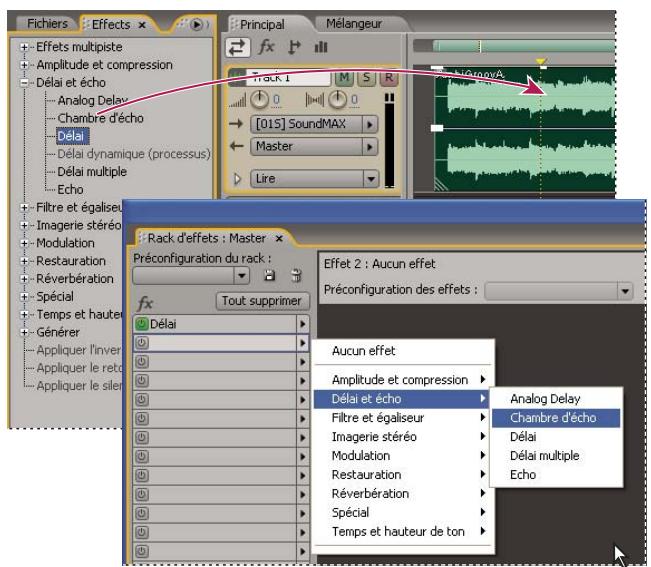Click the effects panel play preview icon

196,24
